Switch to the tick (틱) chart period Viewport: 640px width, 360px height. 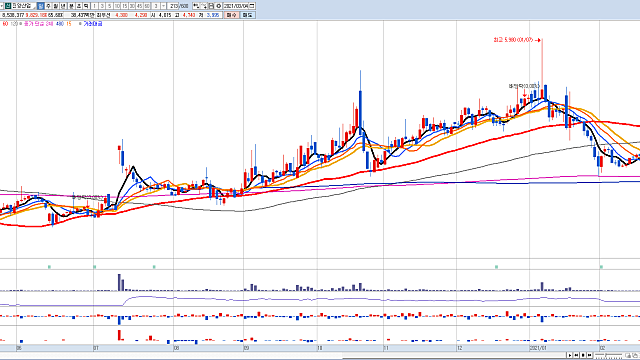tap(86, 6)
